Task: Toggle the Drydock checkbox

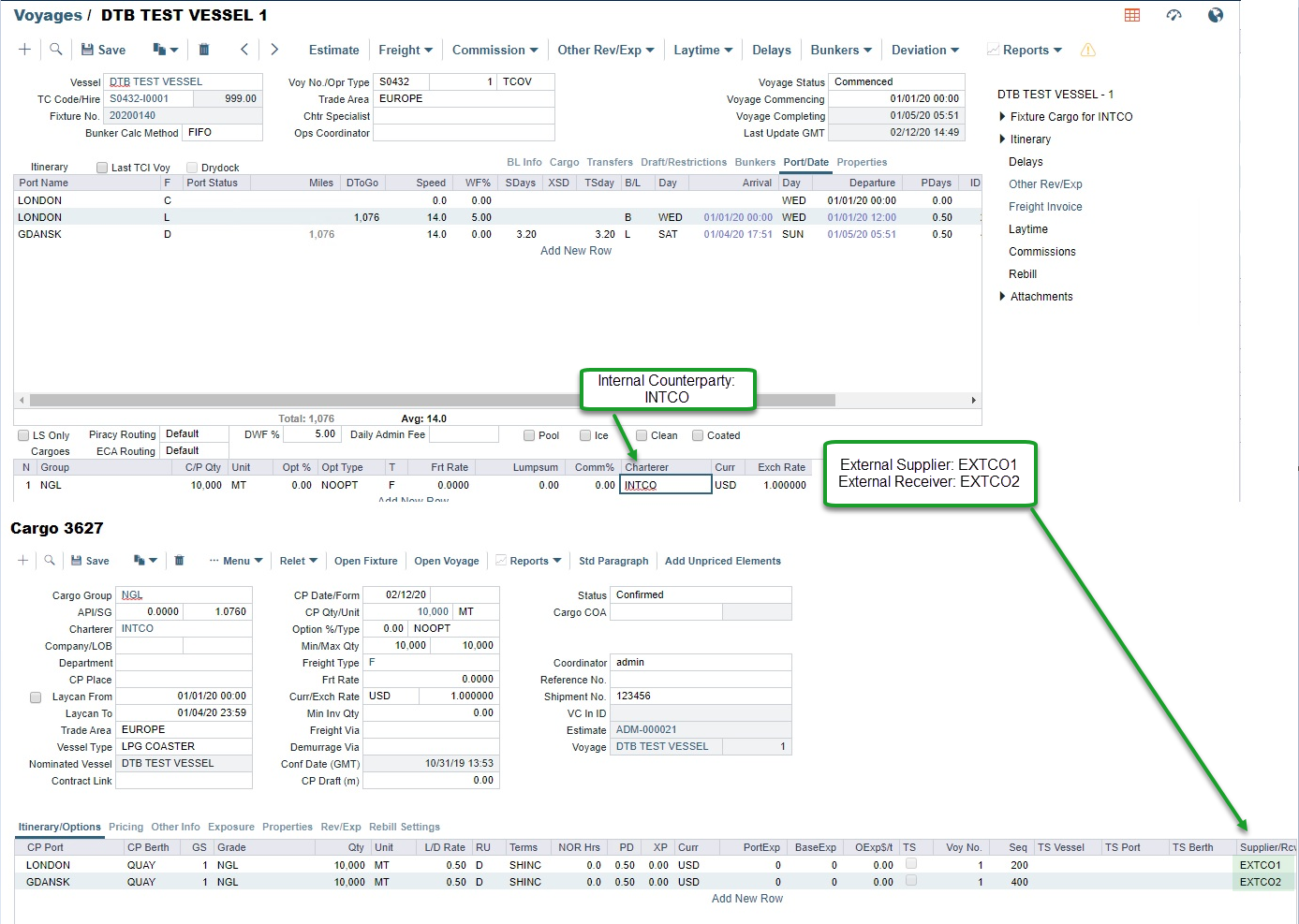Action: [x=192, y=168]
